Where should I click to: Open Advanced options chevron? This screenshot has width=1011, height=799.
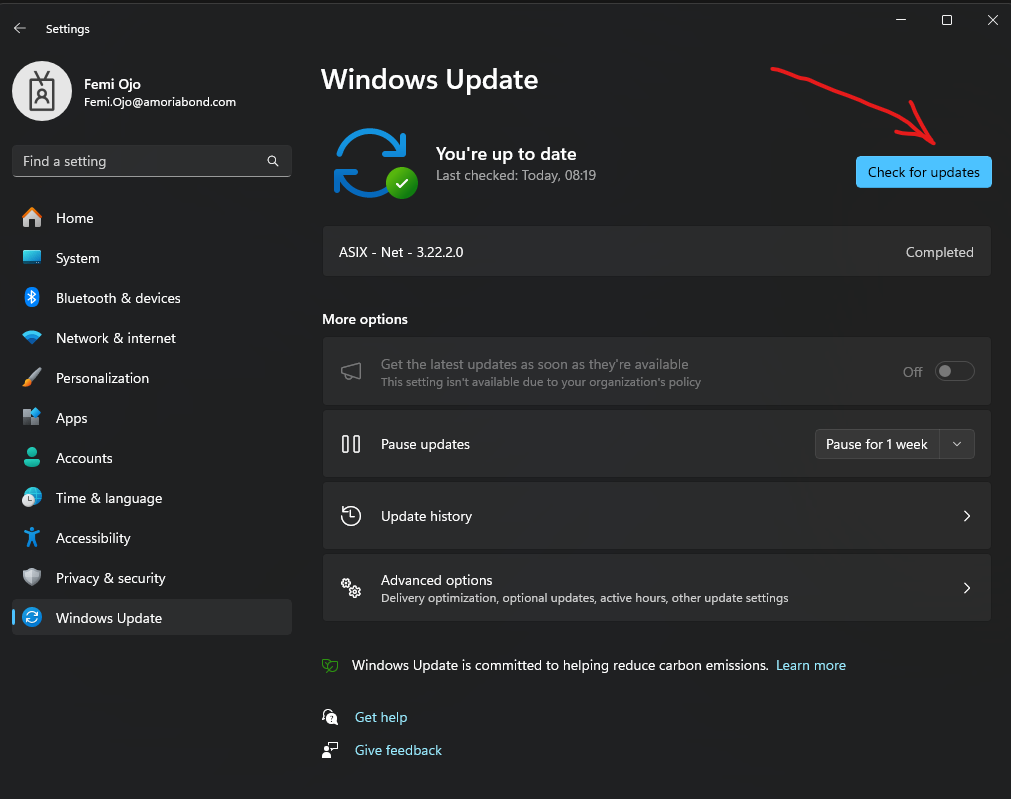click(x=967, y=587)
